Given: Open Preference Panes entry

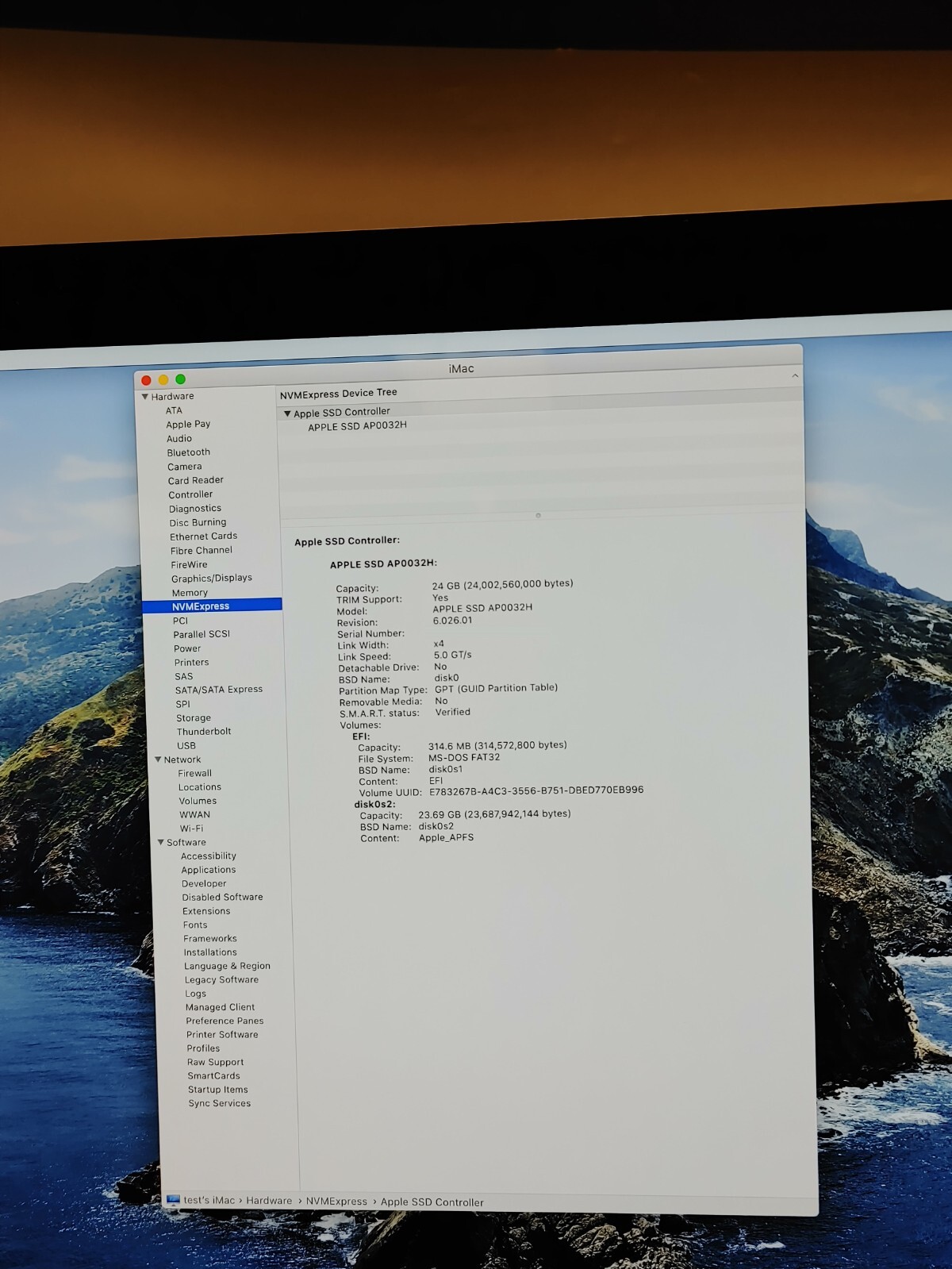Looking at the screenshot, I should tap(225, 1021).
